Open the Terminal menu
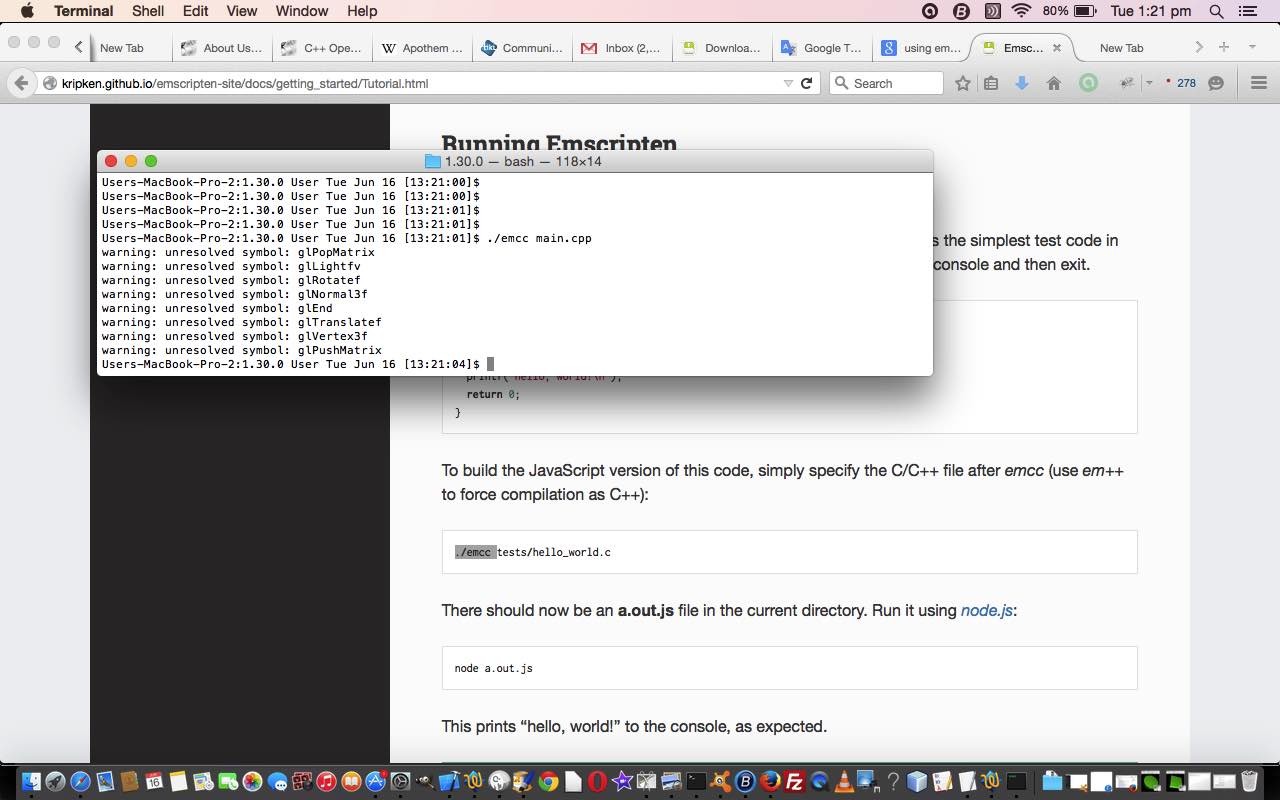Screen dimensions: 1280x800 coord(83,11)
